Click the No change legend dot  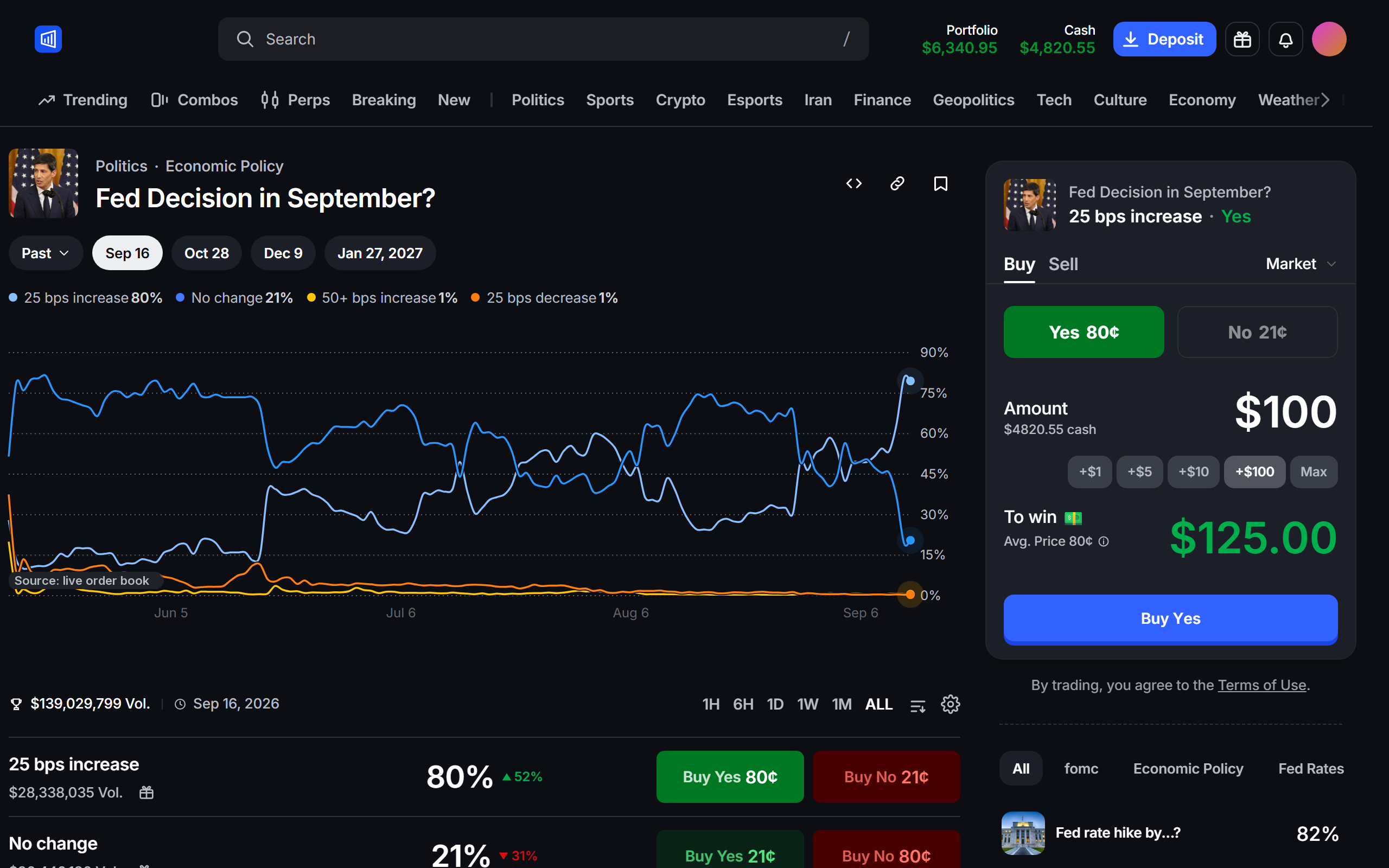click(180, 297)
